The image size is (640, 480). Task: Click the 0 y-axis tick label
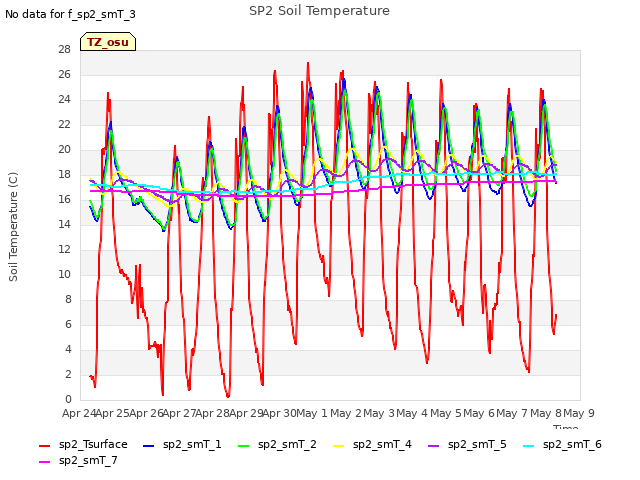point(68,399)
